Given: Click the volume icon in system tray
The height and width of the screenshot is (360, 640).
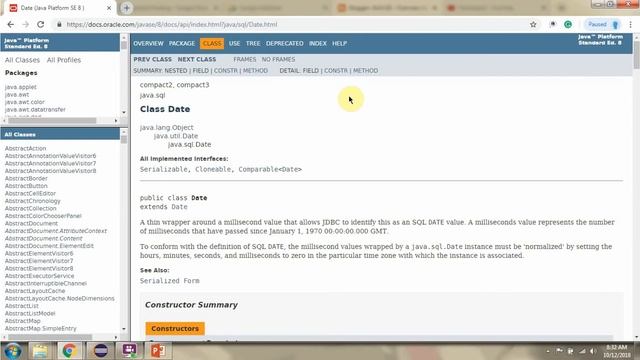Looking at the screenshot, I should [x=592, y=351].
